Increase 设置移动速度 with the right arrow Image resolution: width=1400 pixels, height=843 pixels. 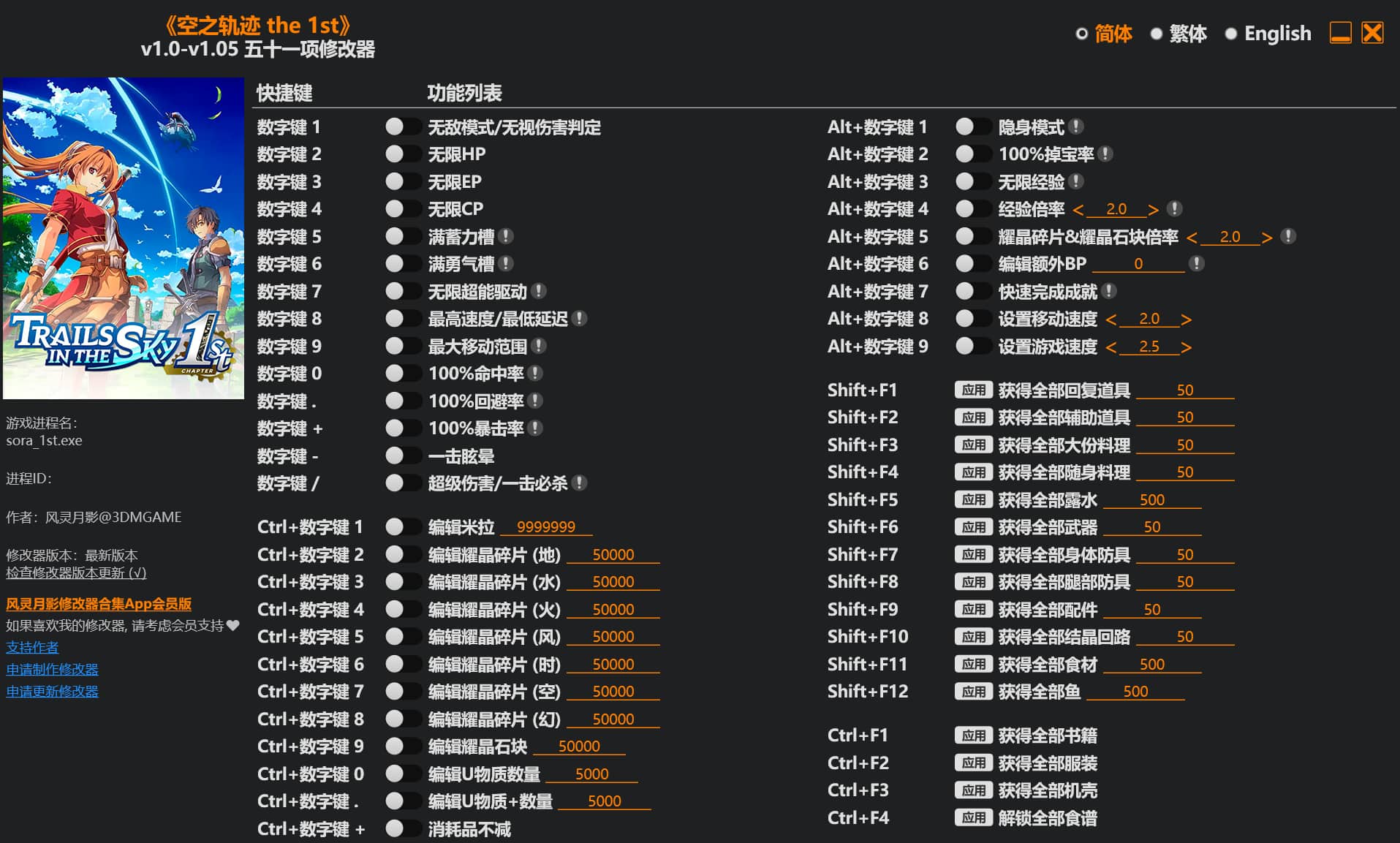[1186, 320]
